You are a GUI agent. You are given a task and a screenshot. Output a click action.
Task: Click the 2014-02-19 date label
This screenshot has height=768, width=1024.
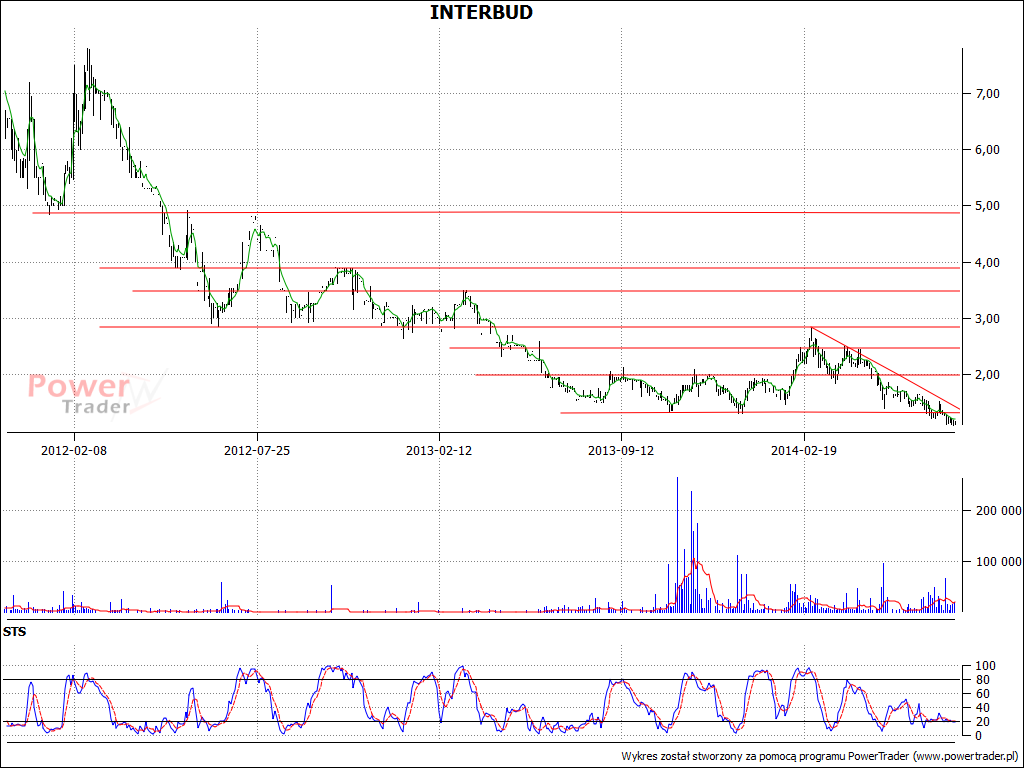(804, 450)
